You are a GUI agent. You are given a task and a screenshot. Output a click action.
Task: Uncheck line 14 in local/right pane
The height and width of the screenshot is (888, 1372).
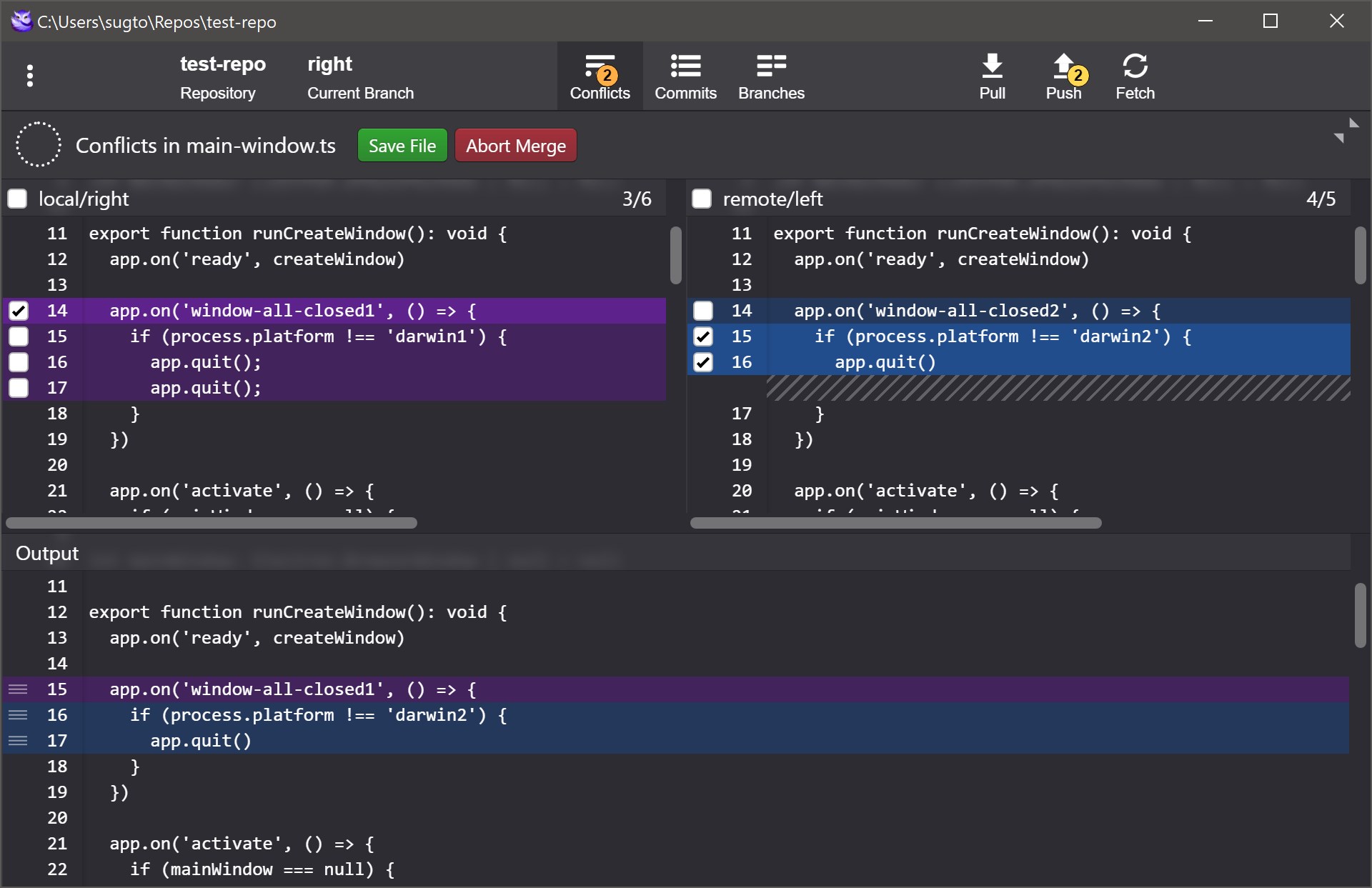click(x=19, y=311)
